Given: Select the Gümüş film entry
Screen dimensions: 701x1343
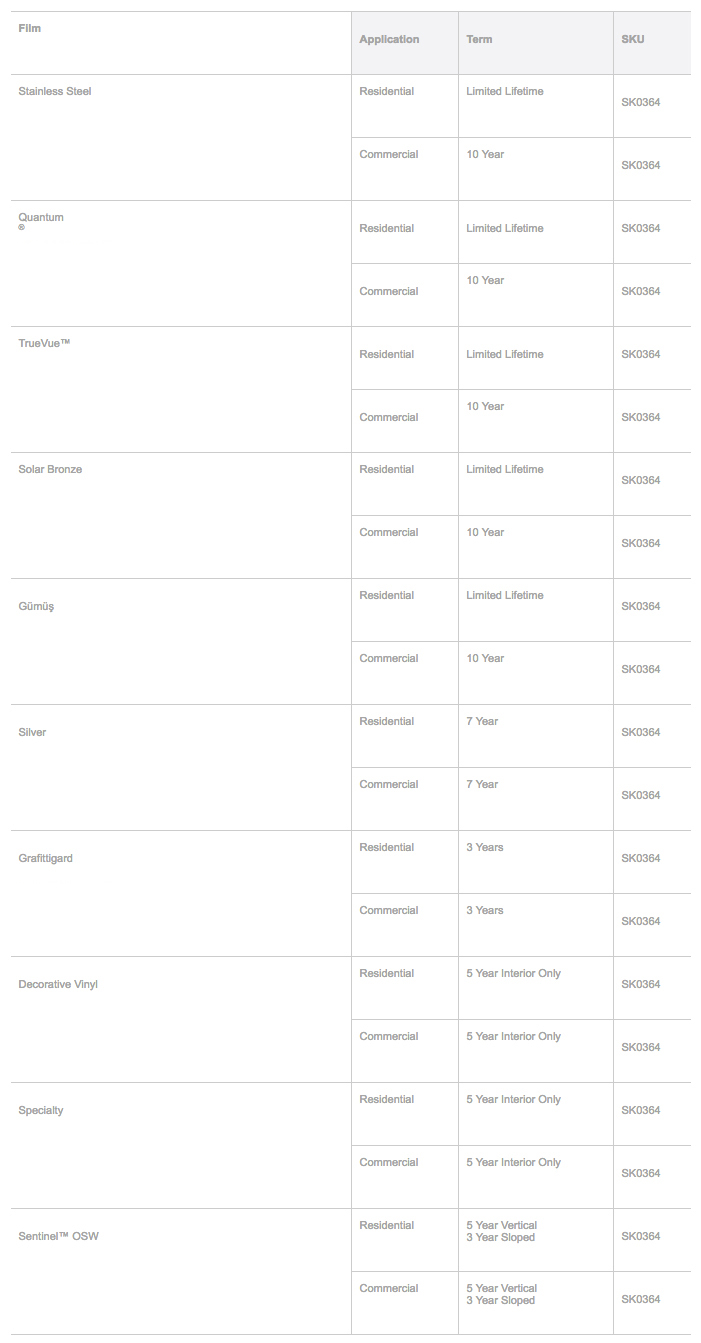Looking at the screenshot, I should 36,606.
